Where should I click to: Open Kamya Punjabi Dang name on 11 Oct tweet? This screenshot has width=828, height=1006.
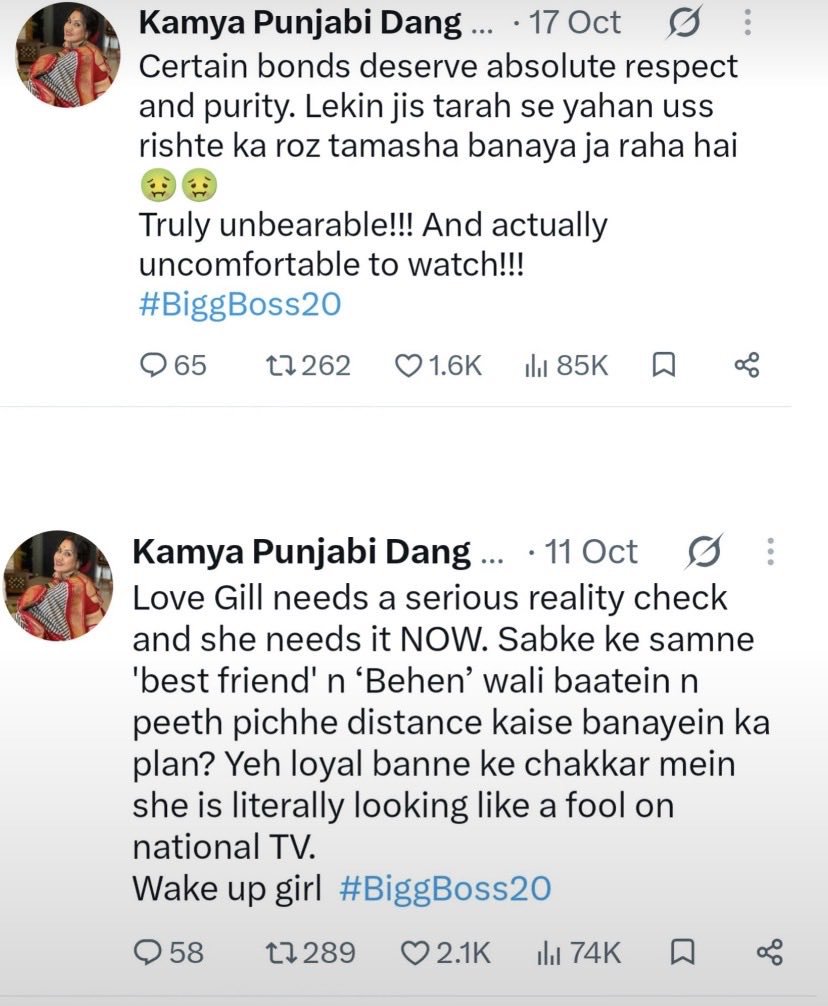[302, 552]
